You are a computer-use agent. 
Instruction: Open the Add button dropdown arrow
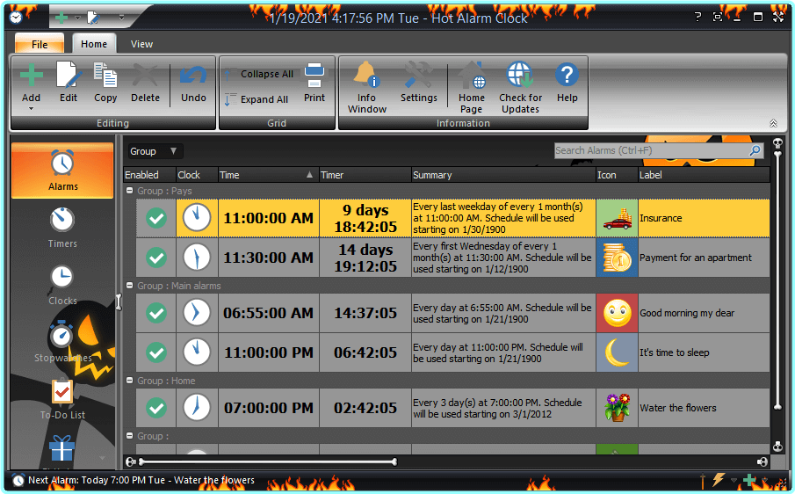(31, 109)
